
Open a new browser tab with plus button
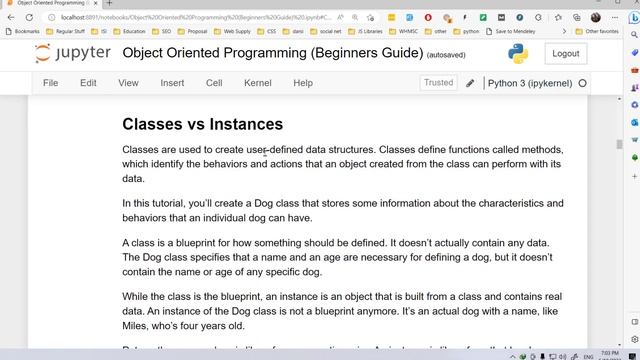[109, 3]
